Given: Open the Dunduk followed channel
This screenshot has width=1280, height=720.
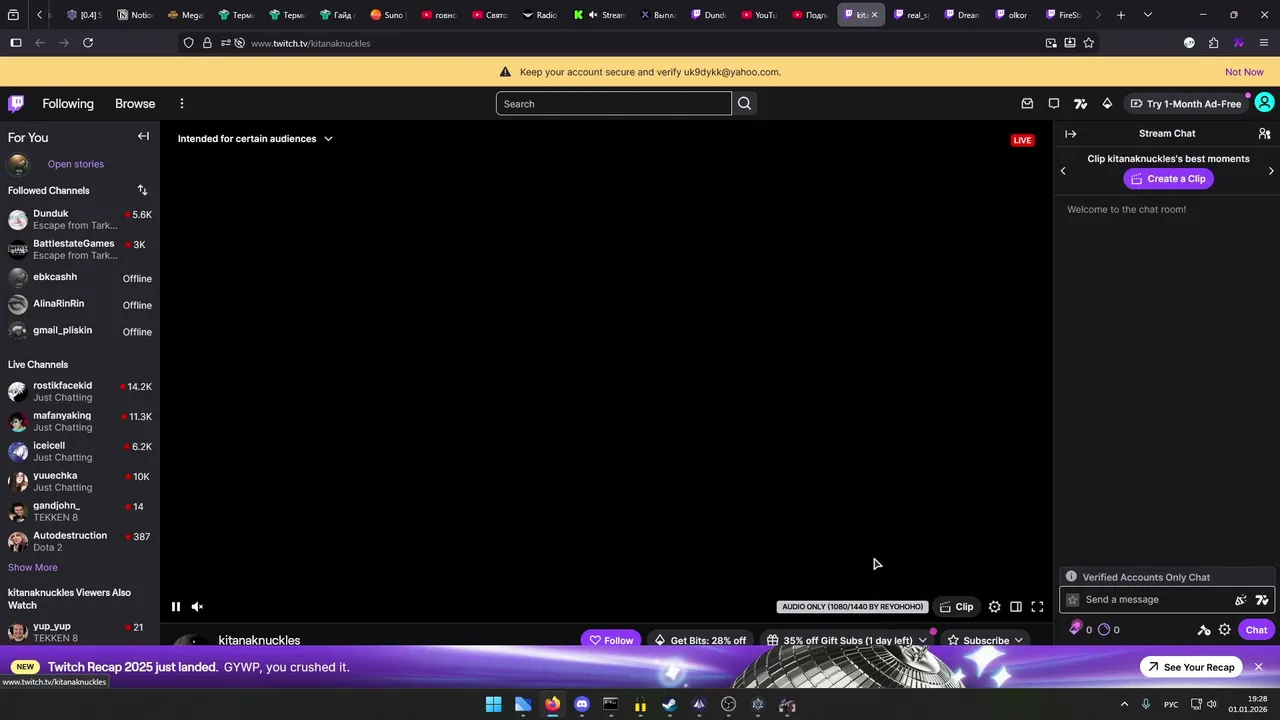Looking at the screenshot, I should coord(80,219).
